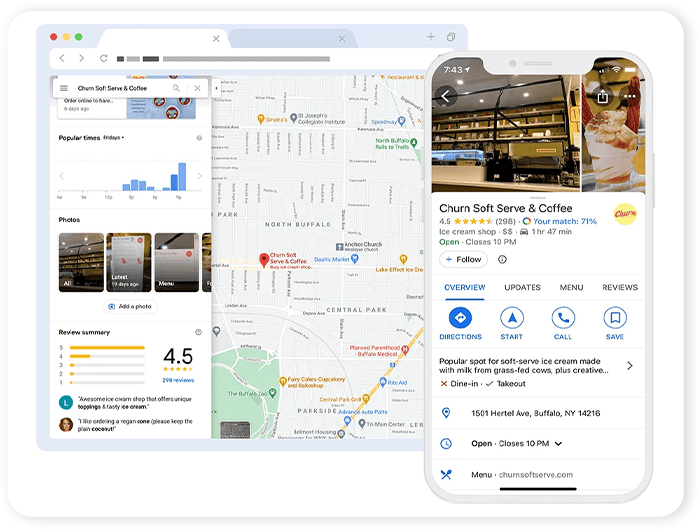Screen dimensions: 700x530
Task: Click the Churn Soft Serve red map pin
Action: click(264, 260)
